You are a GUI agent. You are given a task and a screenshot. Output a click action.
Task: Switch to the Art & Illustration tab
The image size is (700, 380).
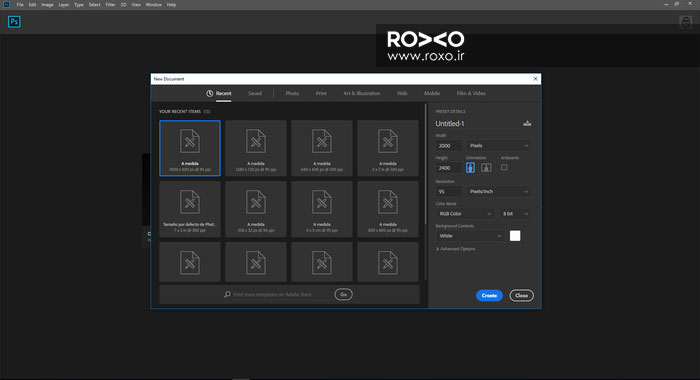[362, 93]
